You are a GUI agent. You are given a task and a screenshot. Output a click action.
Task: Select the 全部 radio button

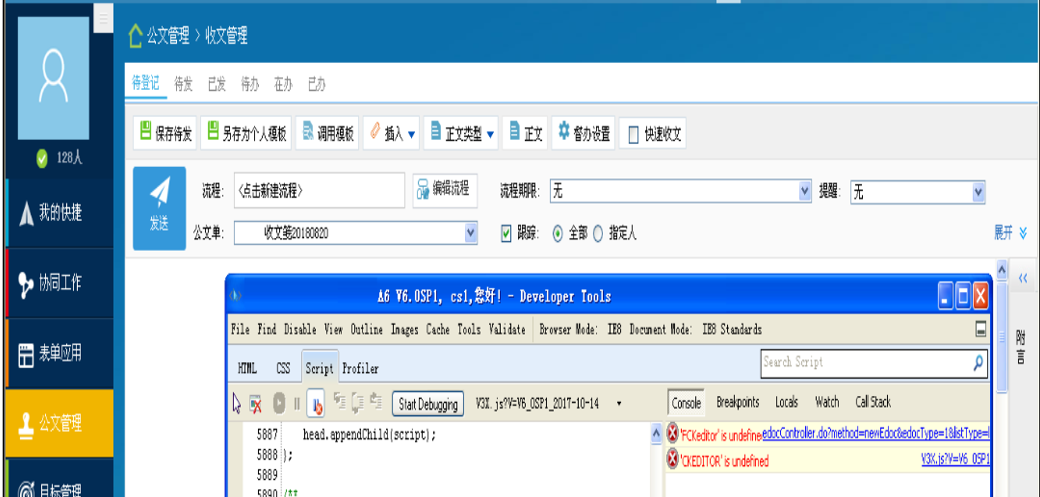point(558,233)
